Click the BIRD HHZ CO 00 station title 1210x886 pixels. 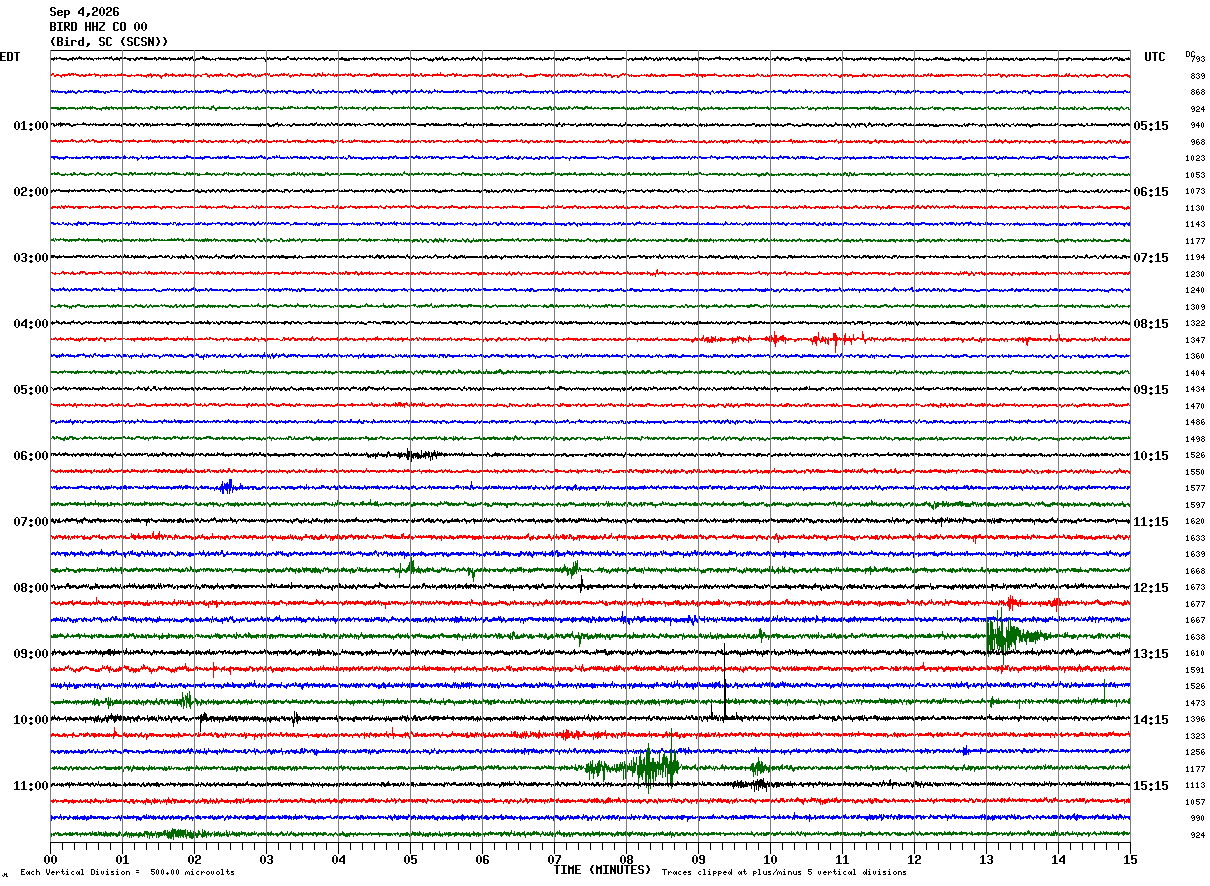98,27
